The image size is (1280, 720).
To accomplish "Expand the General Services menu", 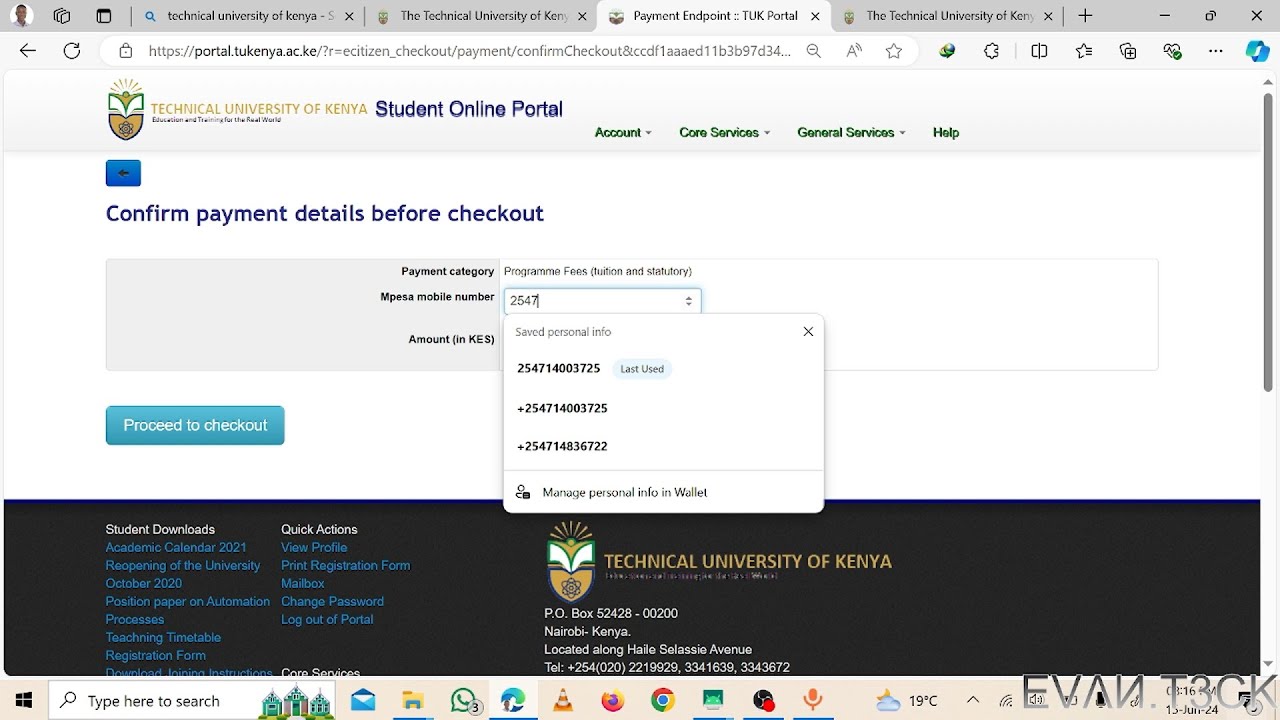I will coord(851,132).
